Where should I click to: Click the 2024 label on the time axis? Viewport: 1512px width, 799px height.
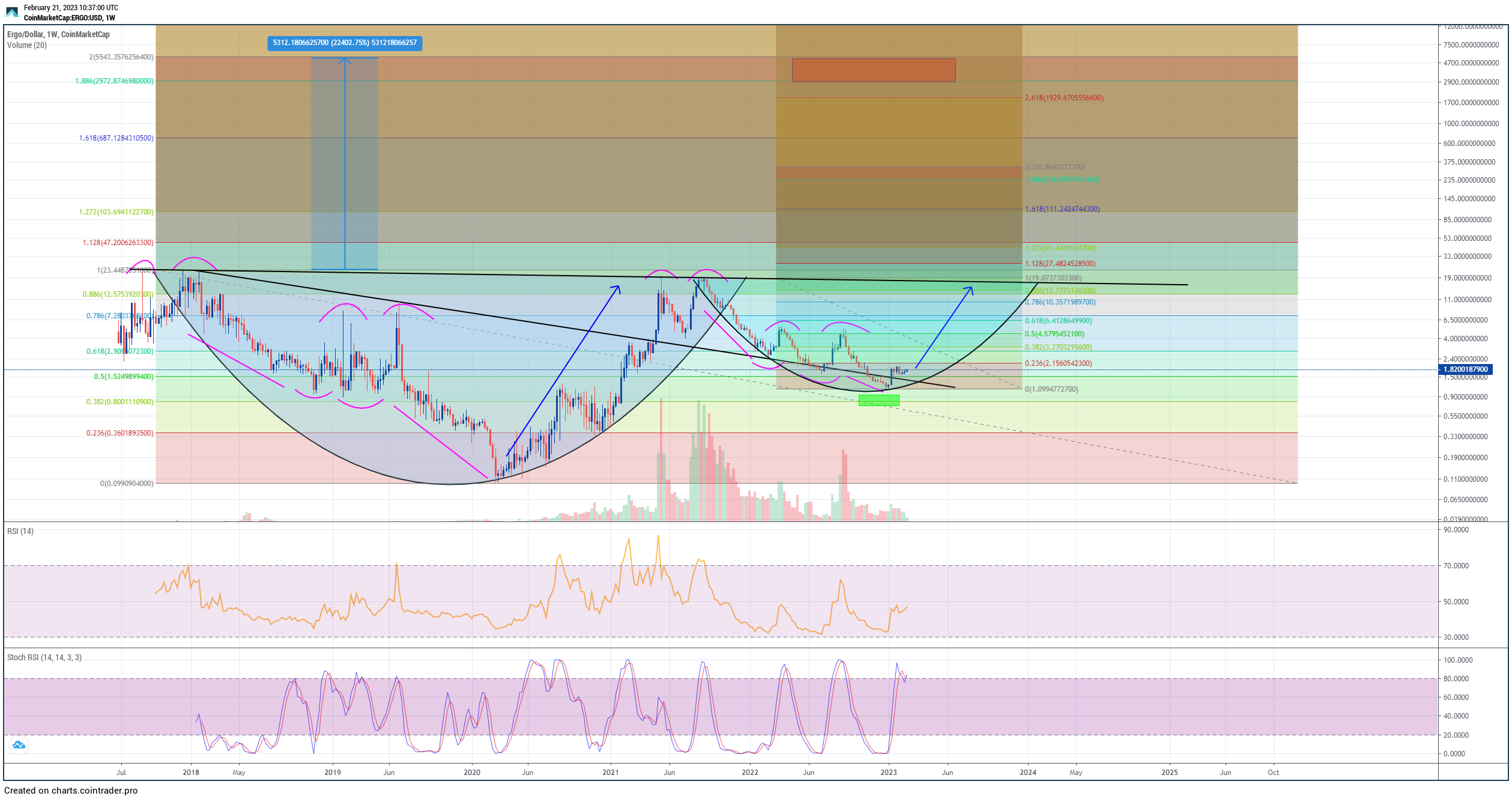point(1027,773)
